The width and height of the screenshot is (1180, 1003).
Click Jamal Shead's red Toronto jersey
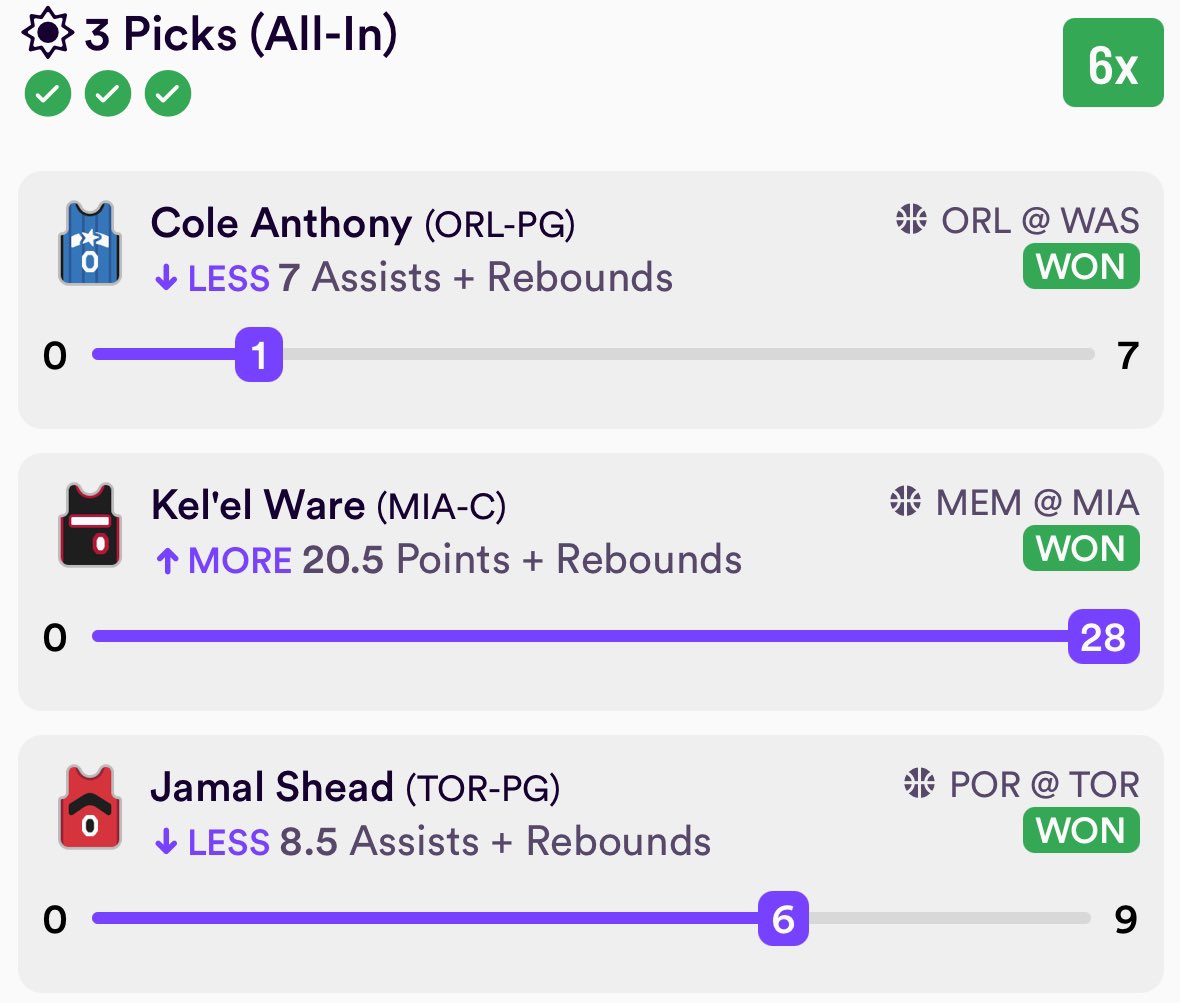tap(90, 807)
